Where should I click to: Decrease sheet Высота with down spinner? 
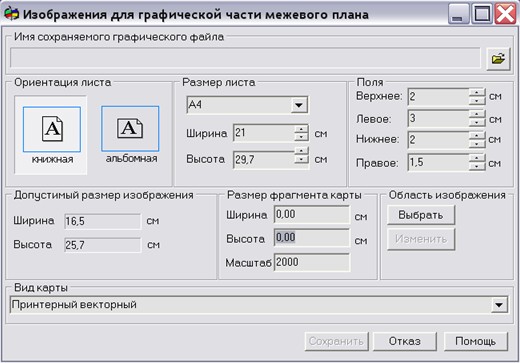[302, 160]
